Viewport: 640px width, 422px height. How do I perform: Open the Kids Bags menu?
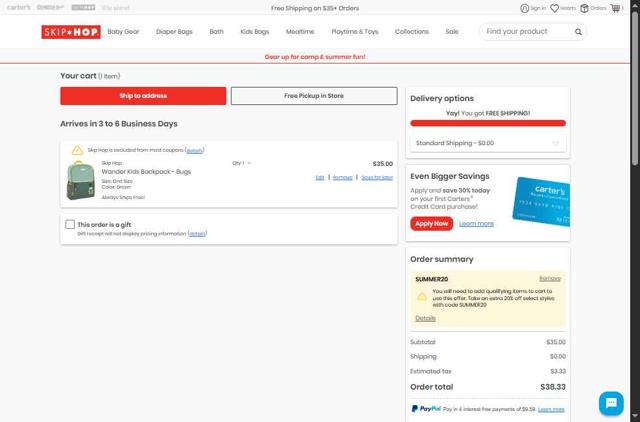(x=255, y=31)
